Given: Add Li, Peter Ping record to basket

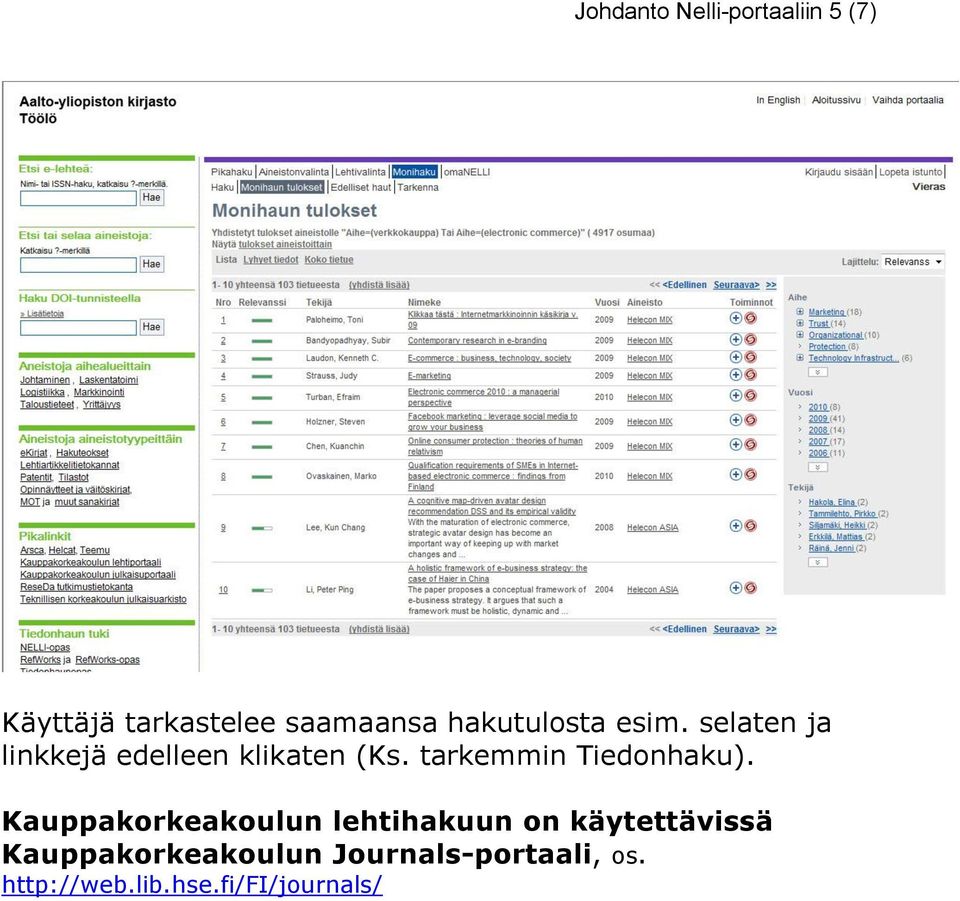Looking at the screenshot, I should (x=735, y=588).
